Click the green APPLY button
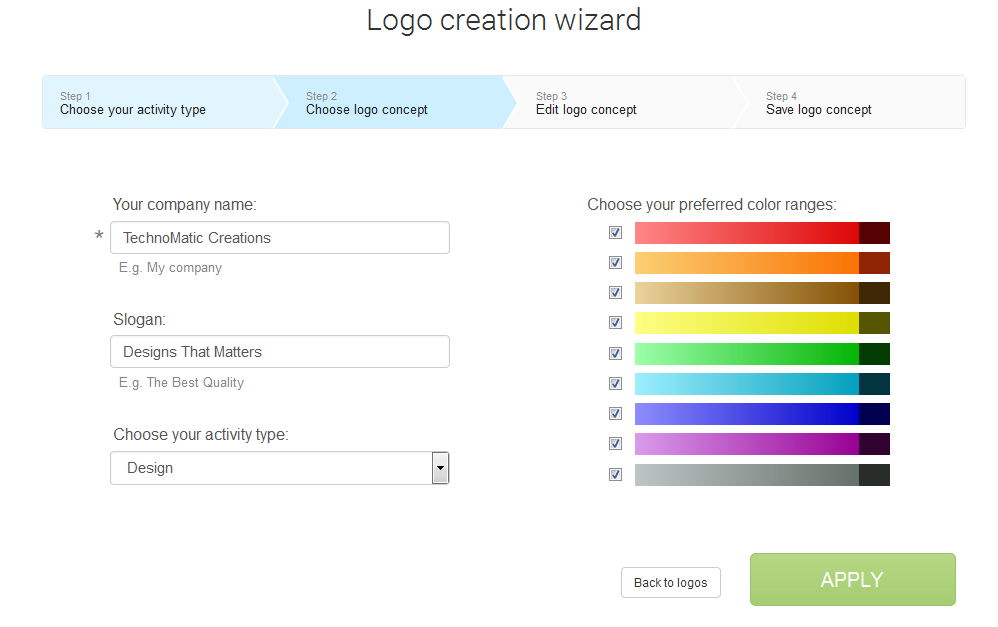This screenshot has width=998, height=627. pos(852,579)
